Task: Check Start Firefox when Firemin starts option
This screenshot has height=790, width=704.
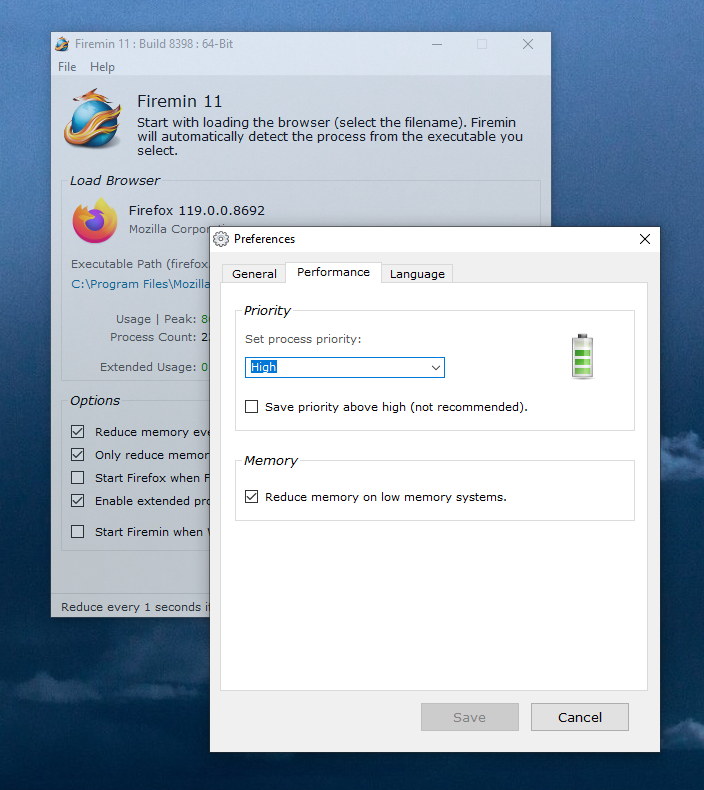Action: 78,478
